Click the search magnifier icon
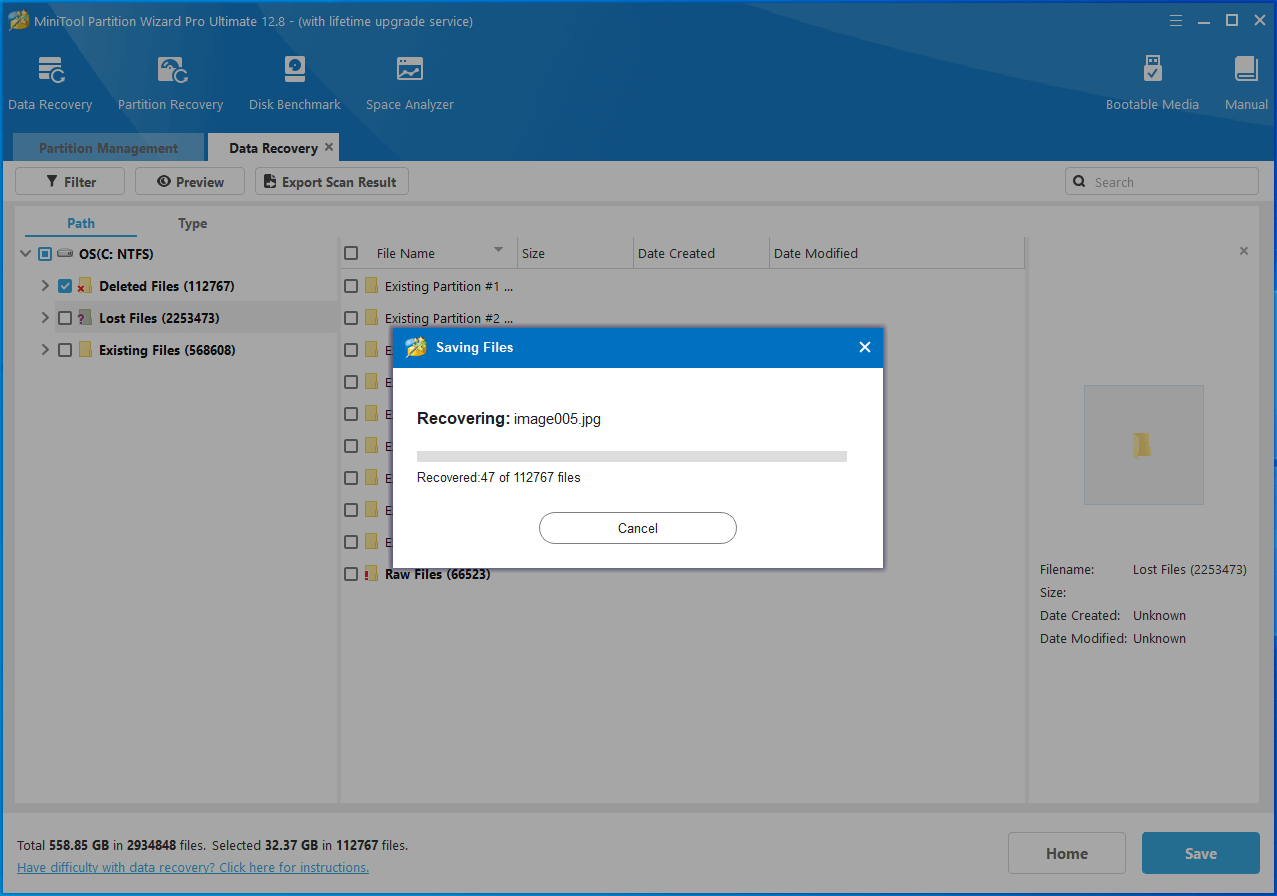This screenshot has height=896, width=1277. coord(1079,182)
